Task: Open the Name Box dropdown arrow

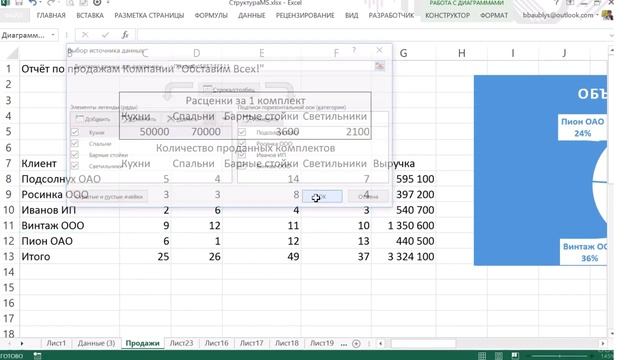Action: click(53, 35)
